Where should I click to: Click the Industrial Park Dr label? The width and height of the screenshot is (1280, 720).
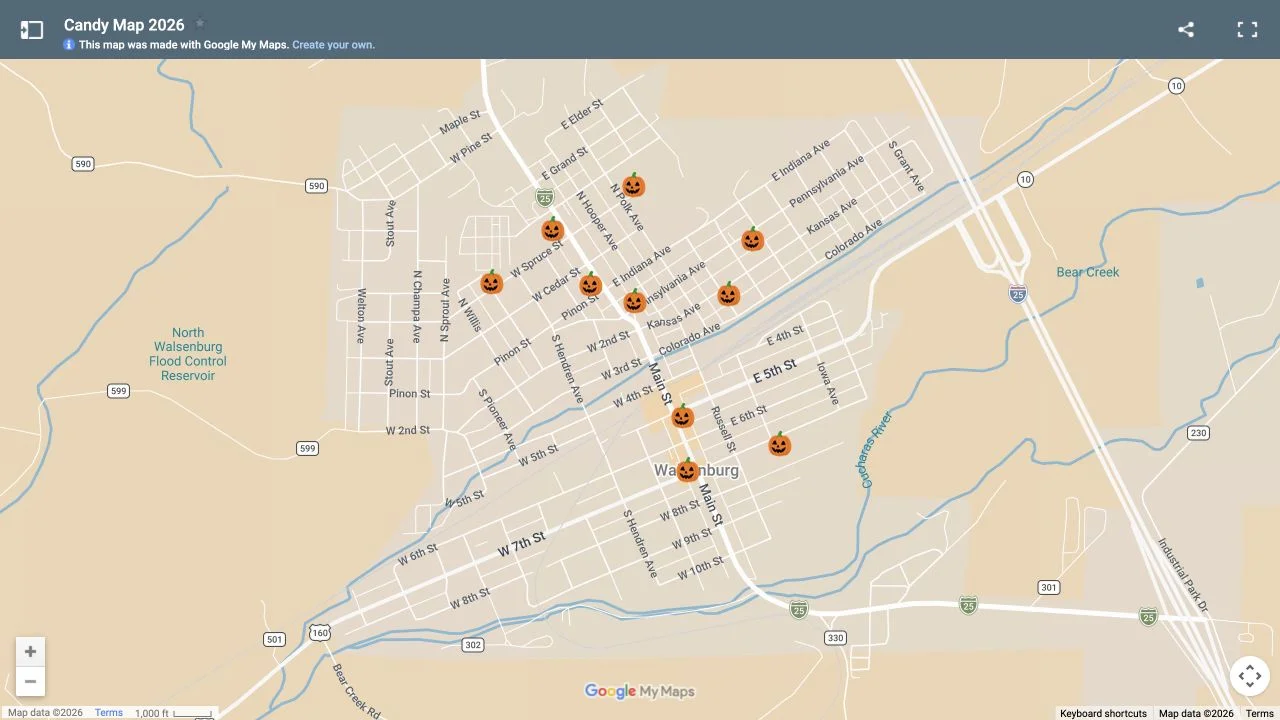(1184, 576)
